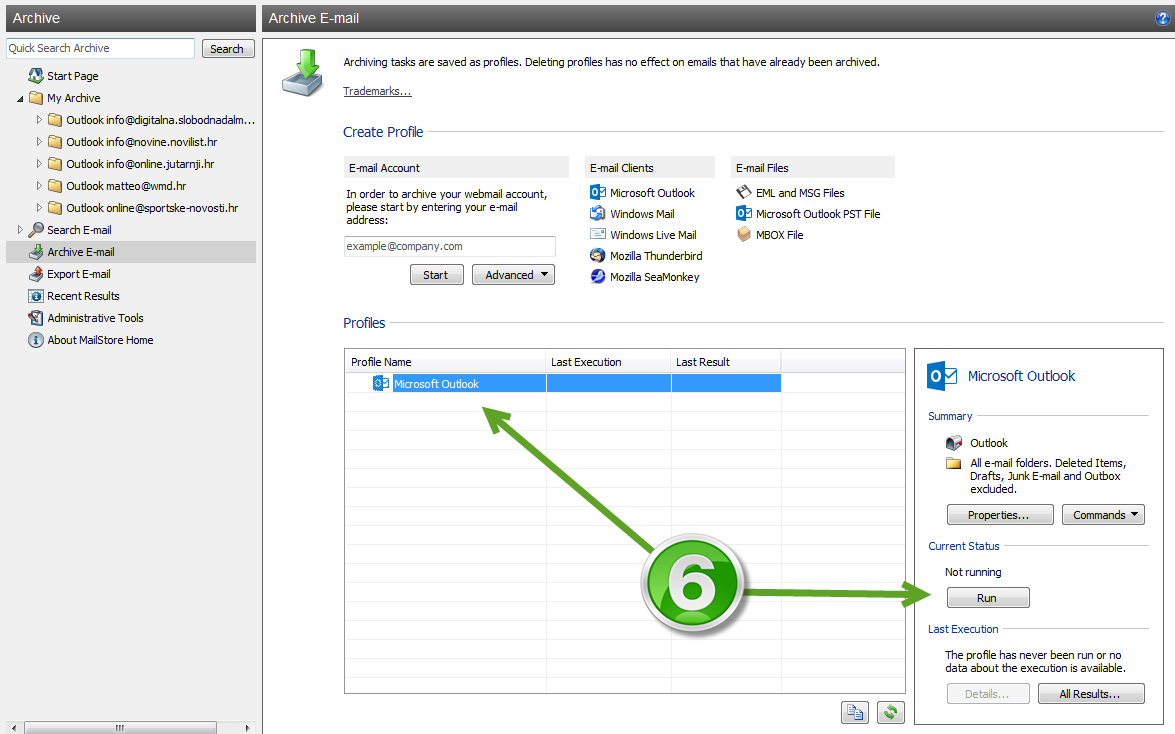
Task: Click folder icon of Outlook matteo@wmd.hr
Action: click(x=55, y=185)
